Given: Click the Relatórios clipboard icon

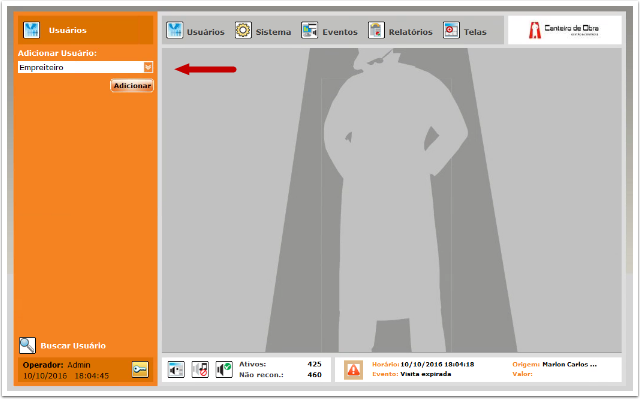Looking at the screenshot, I should (376, 31).
